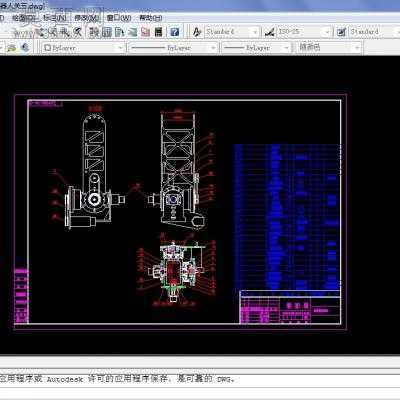This screenshot has width=400, height=400.
Task: Open the 标注(N) Dimension menu
Action: pos(55,18)
